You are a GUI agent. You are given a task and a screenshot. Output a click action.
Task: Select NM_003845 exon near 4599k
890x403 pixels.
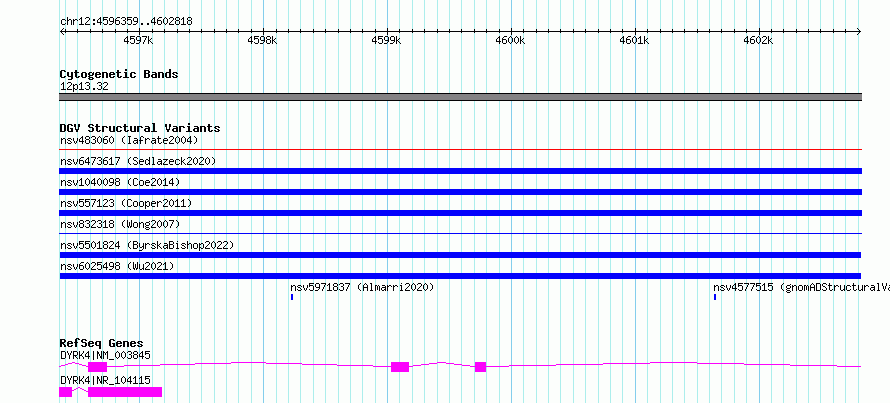[x=400, y=367]
